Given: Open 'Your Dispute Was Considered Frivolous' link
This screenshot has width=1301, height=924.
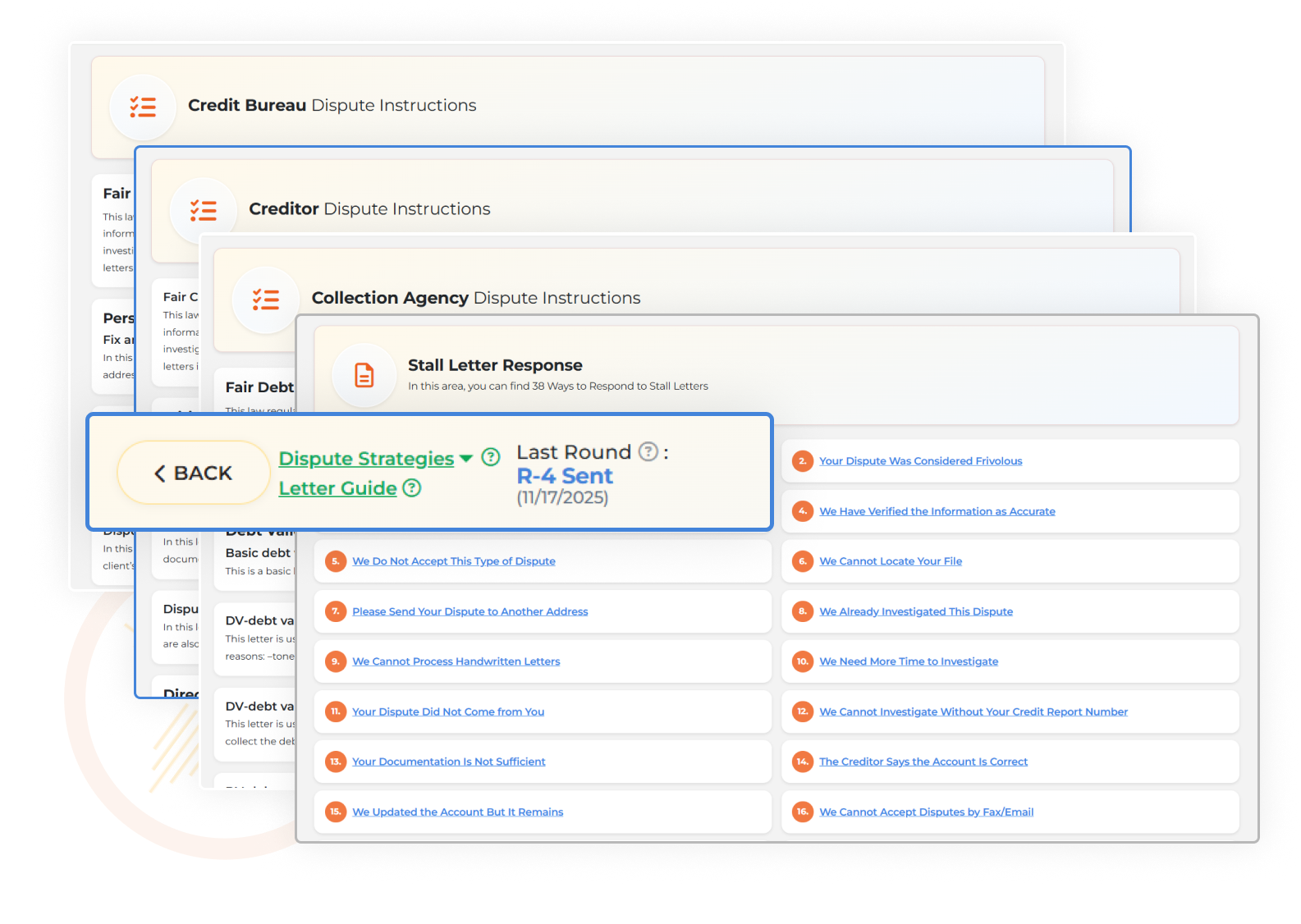Looking at the screenshot, I should [x=920, y=461].
